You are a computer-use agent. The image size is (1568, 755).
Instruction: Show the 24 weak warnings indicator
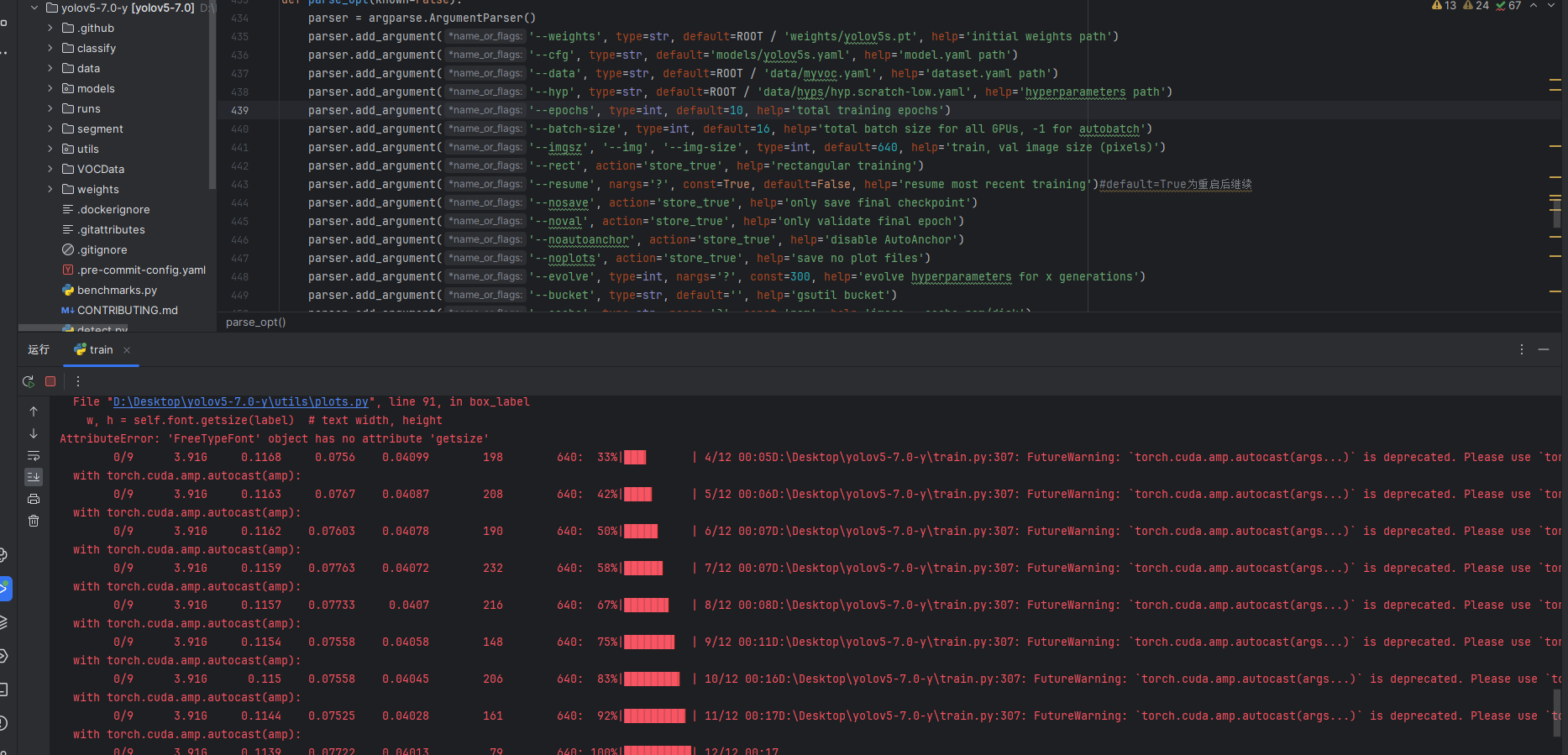[1476, 6]
